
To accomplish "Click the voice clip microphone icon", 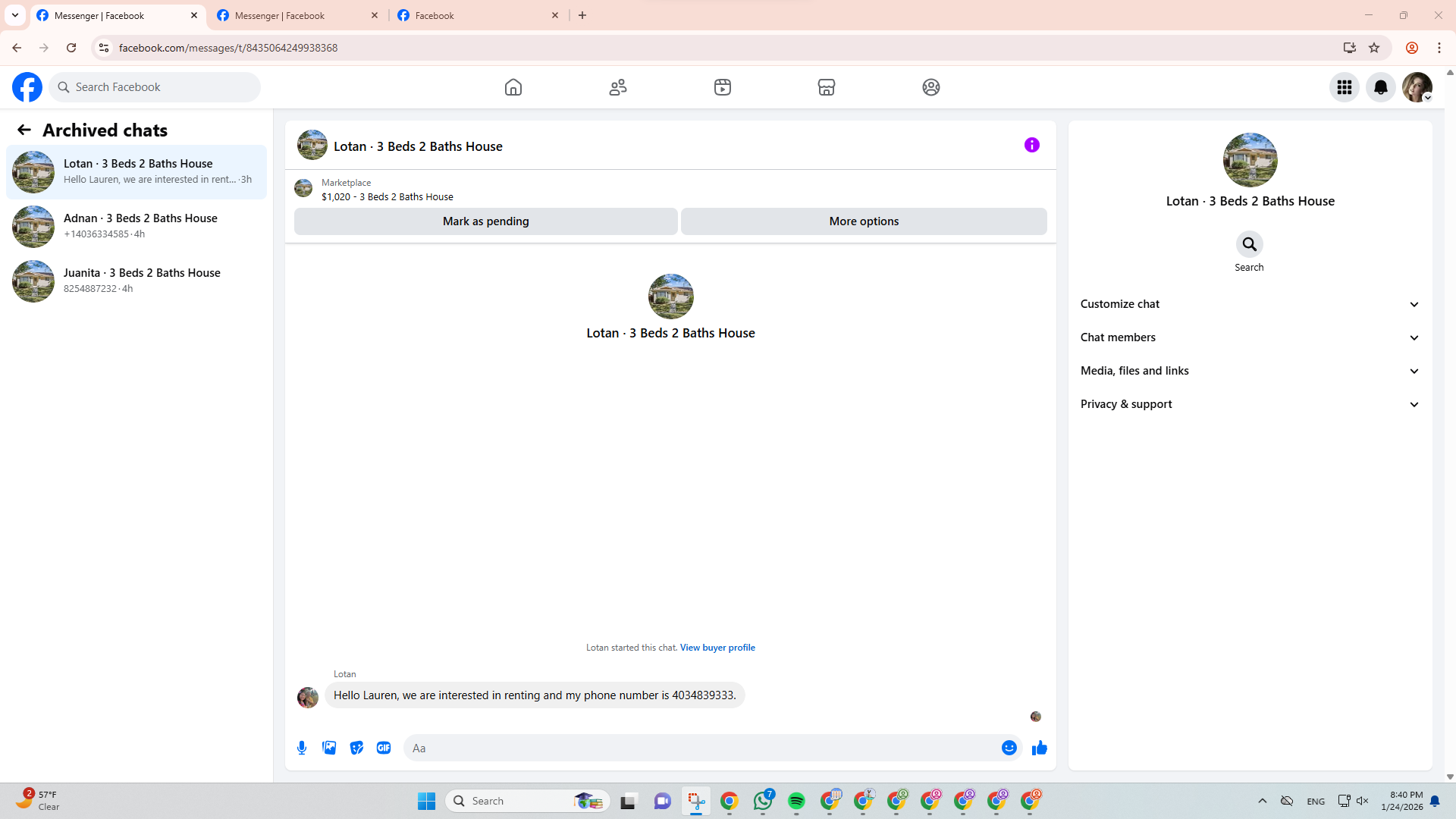I will [x=302, y=748].
